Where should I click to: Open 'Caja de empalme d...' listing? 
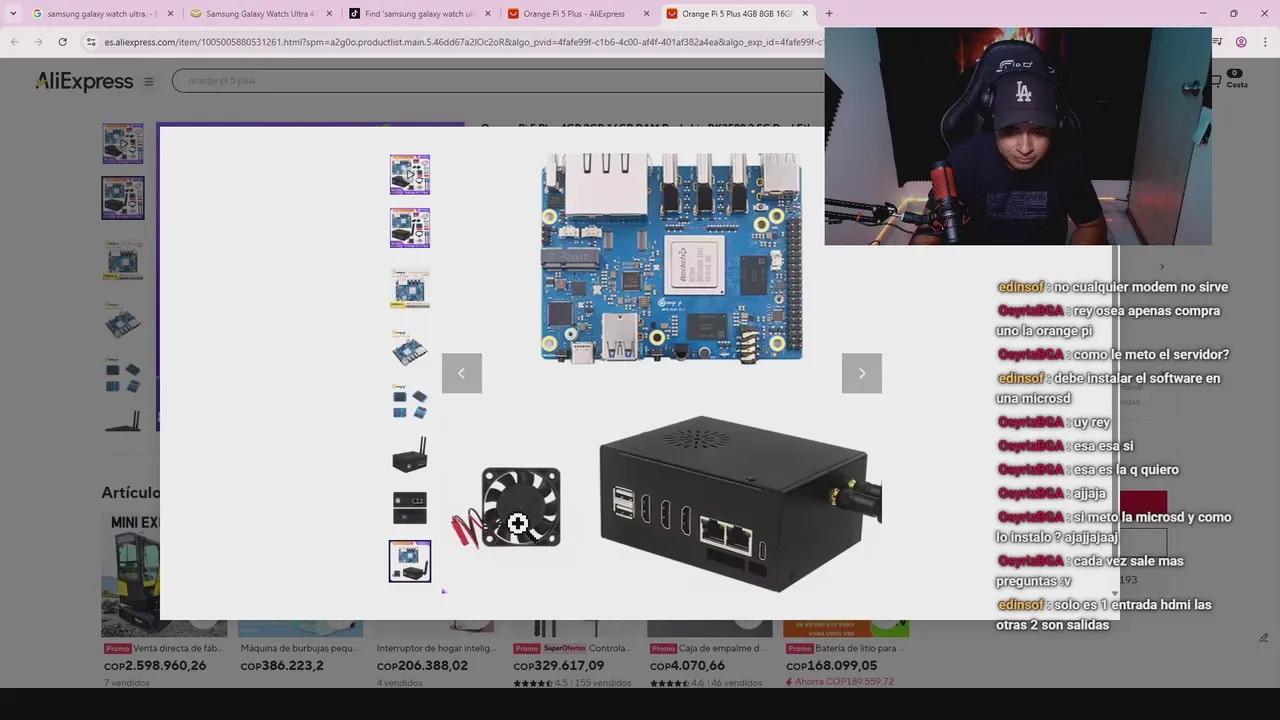tap(709, 648)
